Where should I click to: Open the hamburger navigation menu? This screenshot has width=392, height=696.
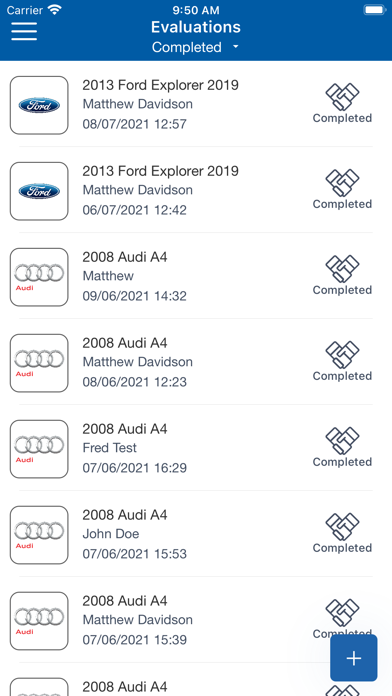pos(24,31)
